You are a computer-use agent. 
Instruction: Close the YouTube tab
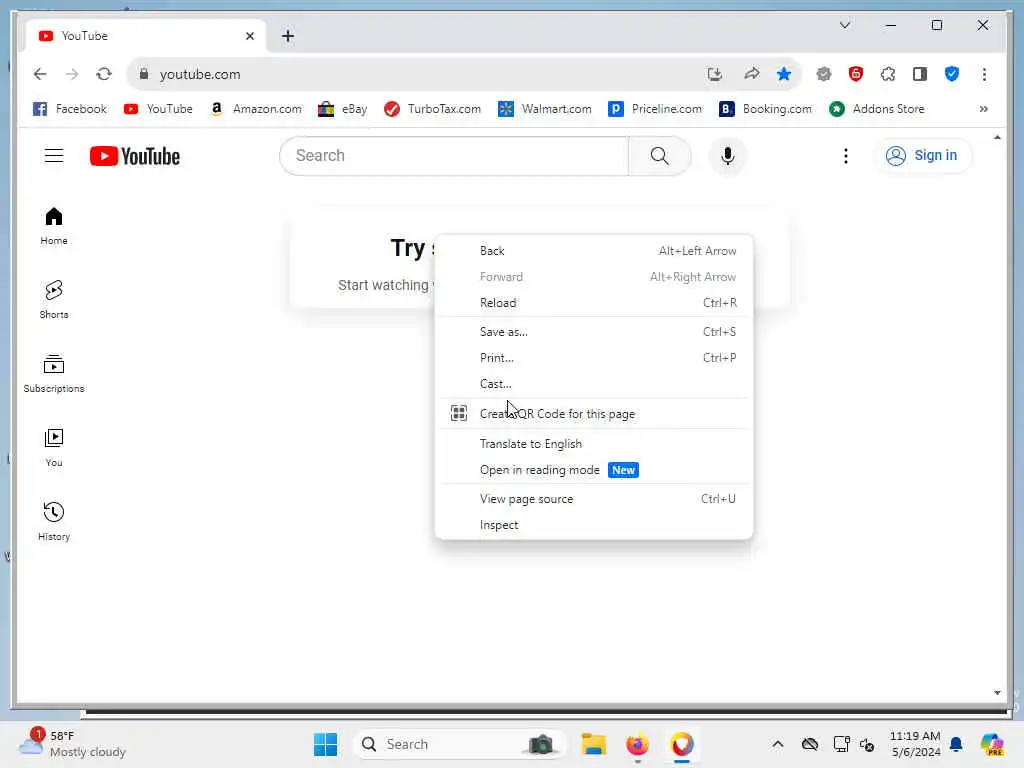click(x=249, y=36)
